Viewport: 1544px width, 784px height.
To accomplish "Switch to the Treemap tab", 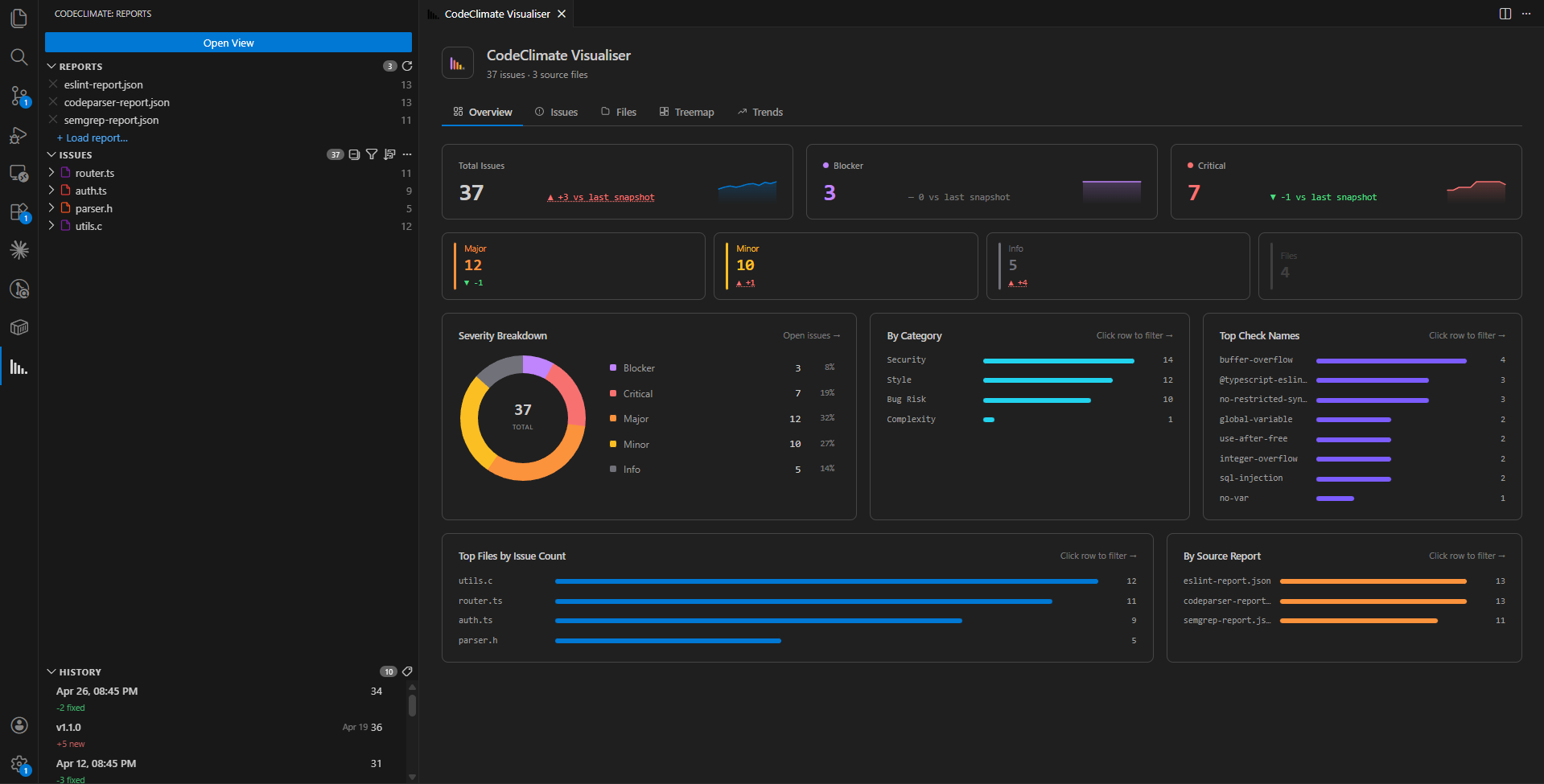I will pos(687,112).
